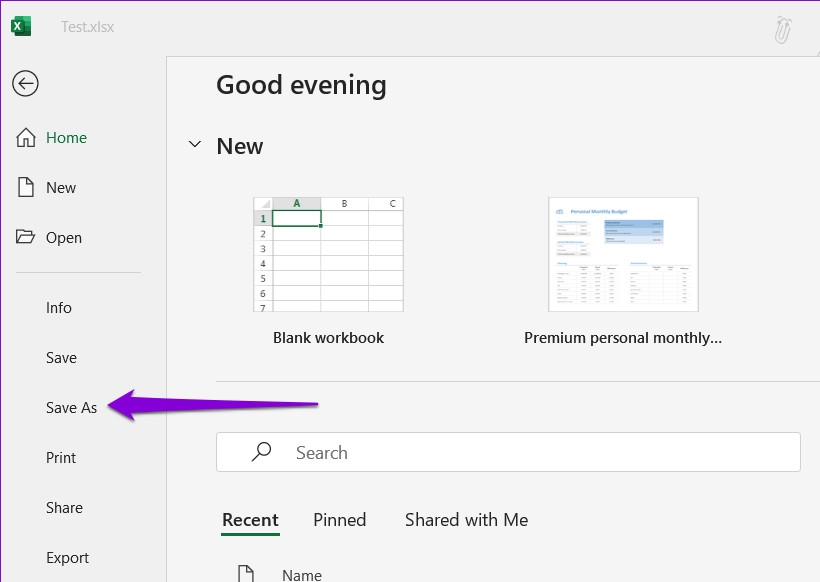Viewport: 820px width, 582px height.
Task: Click the Blank workbook label
Action: 328,338
